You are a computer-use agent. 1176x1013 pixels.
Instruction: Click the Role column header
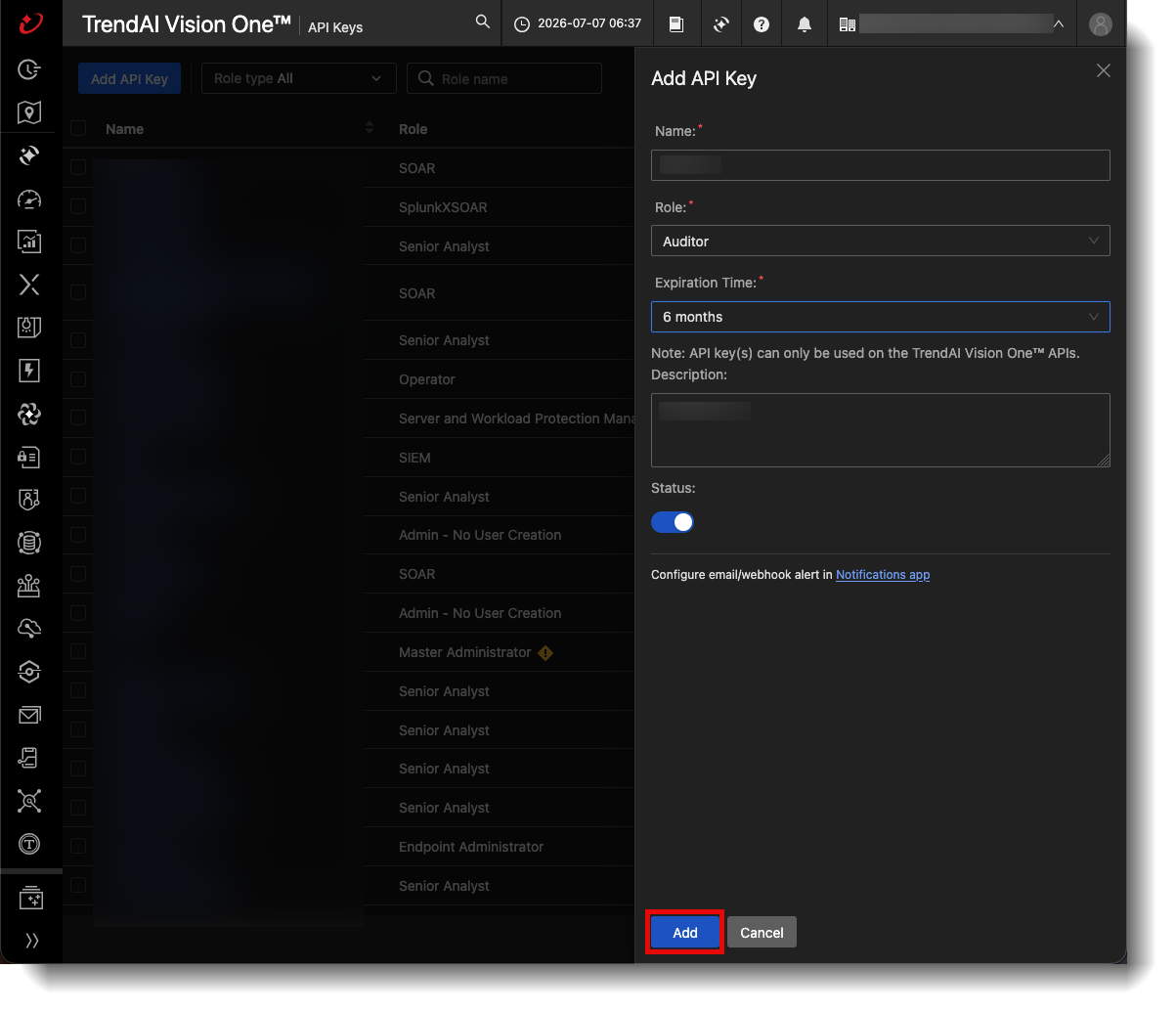pyautogui.click(x=413, y=129)
